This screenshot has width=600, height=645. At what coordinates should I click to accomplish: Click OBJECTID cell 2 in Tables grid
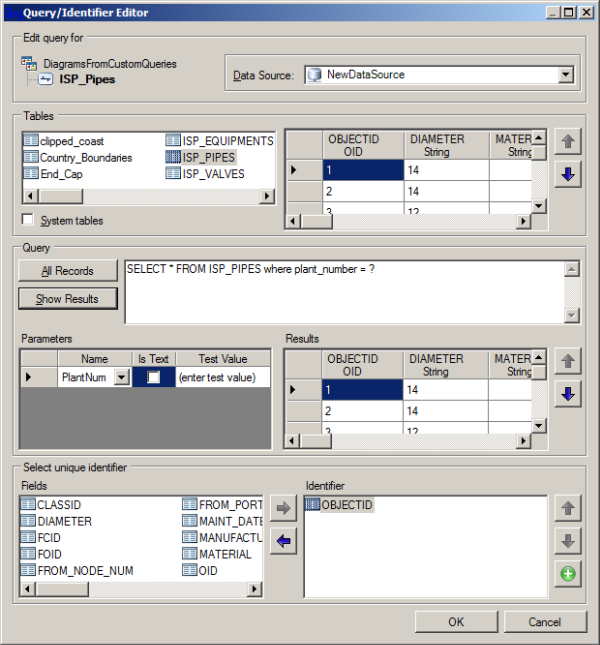point(363,191)
